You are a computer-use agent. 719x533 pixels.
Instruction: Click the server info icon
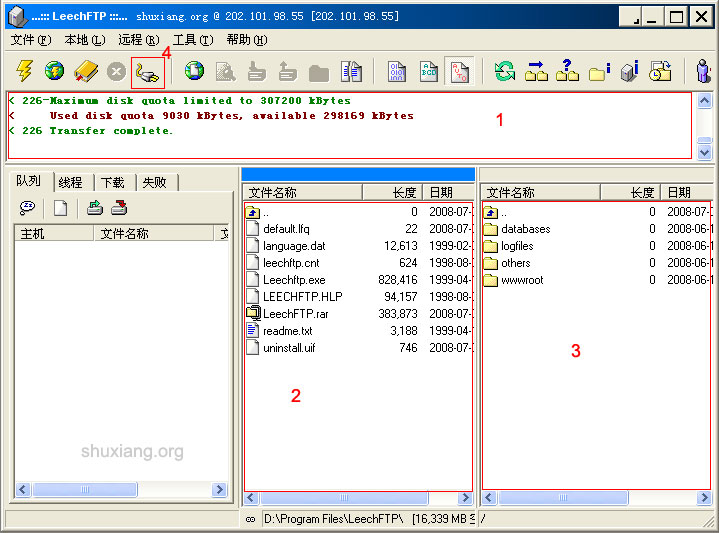(x=630, y=72)
